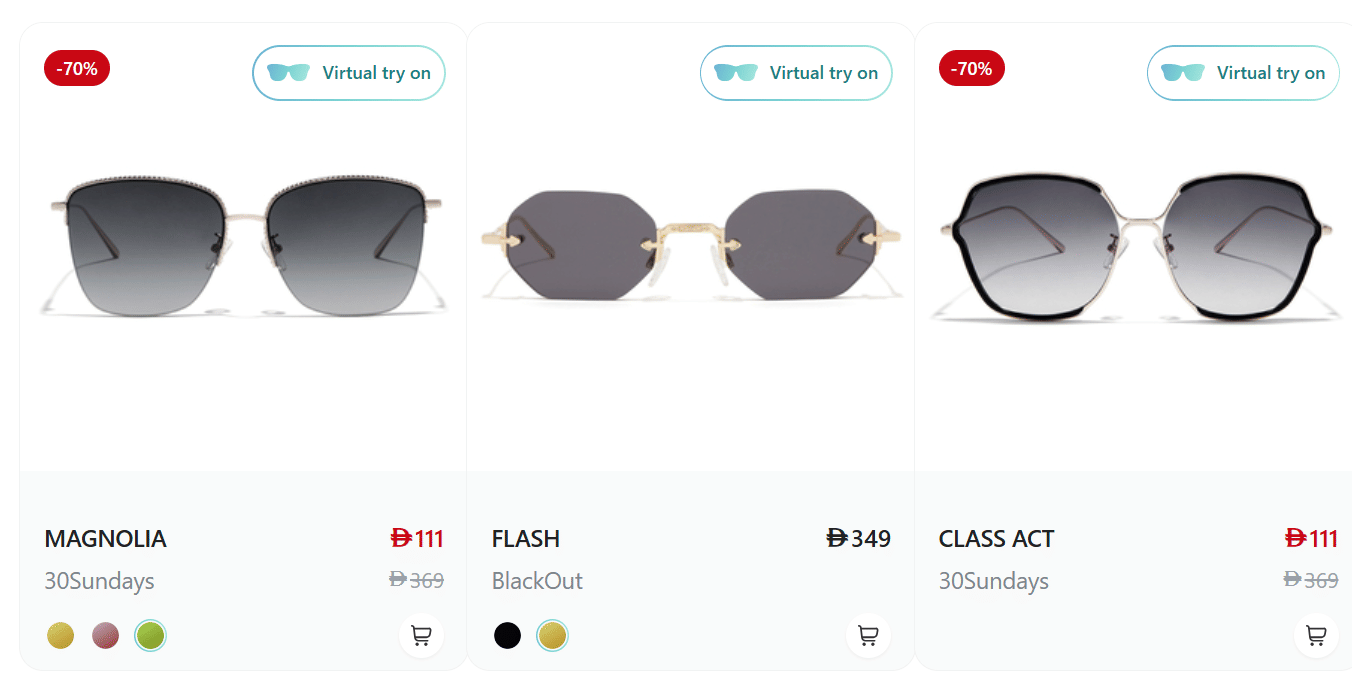1352x697 pixels.
Task: Click the -70% badge on MAGNOLIA
Action: pos(77,69)
